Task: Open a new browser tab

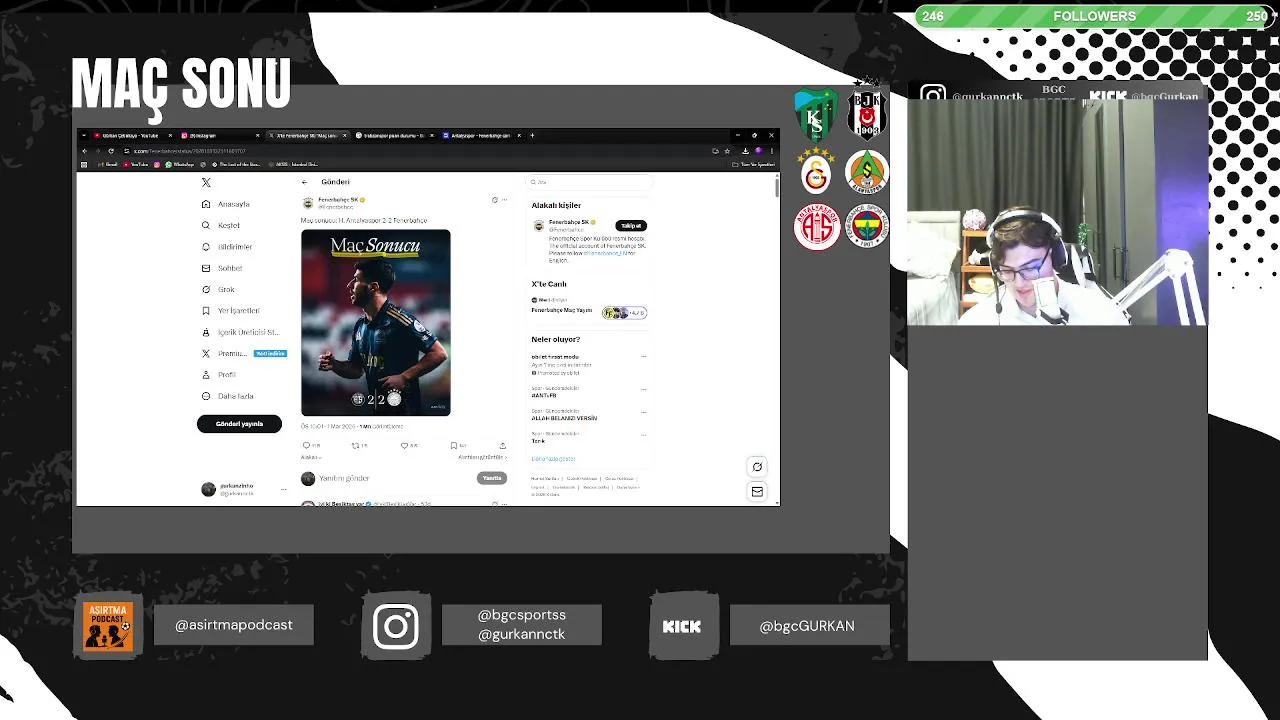Action: tap(532, 135)
